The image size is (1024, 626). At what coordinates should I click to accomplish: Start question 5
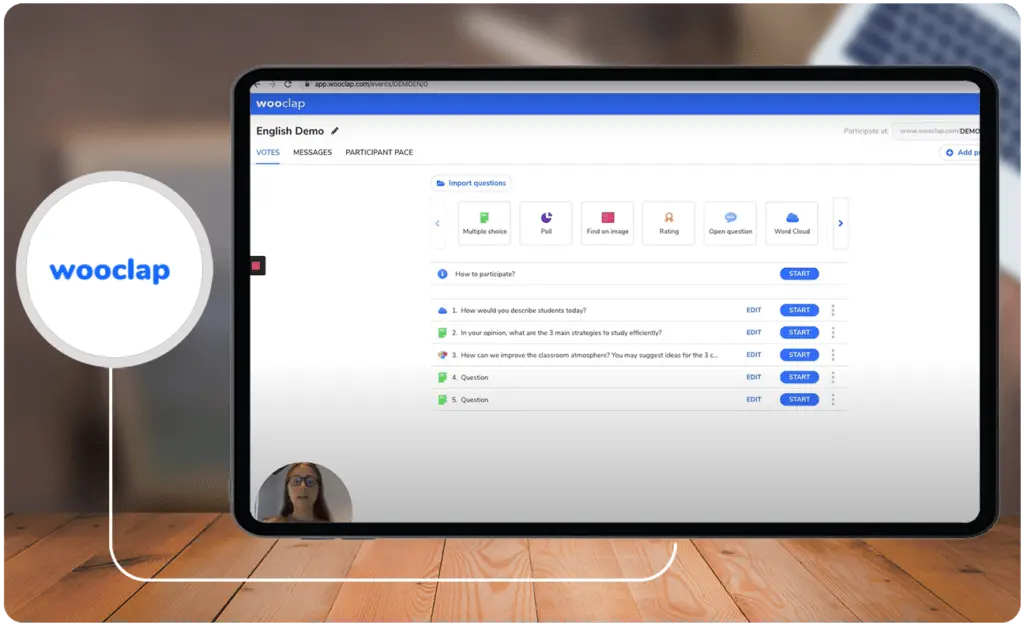(x=799, y=399)
